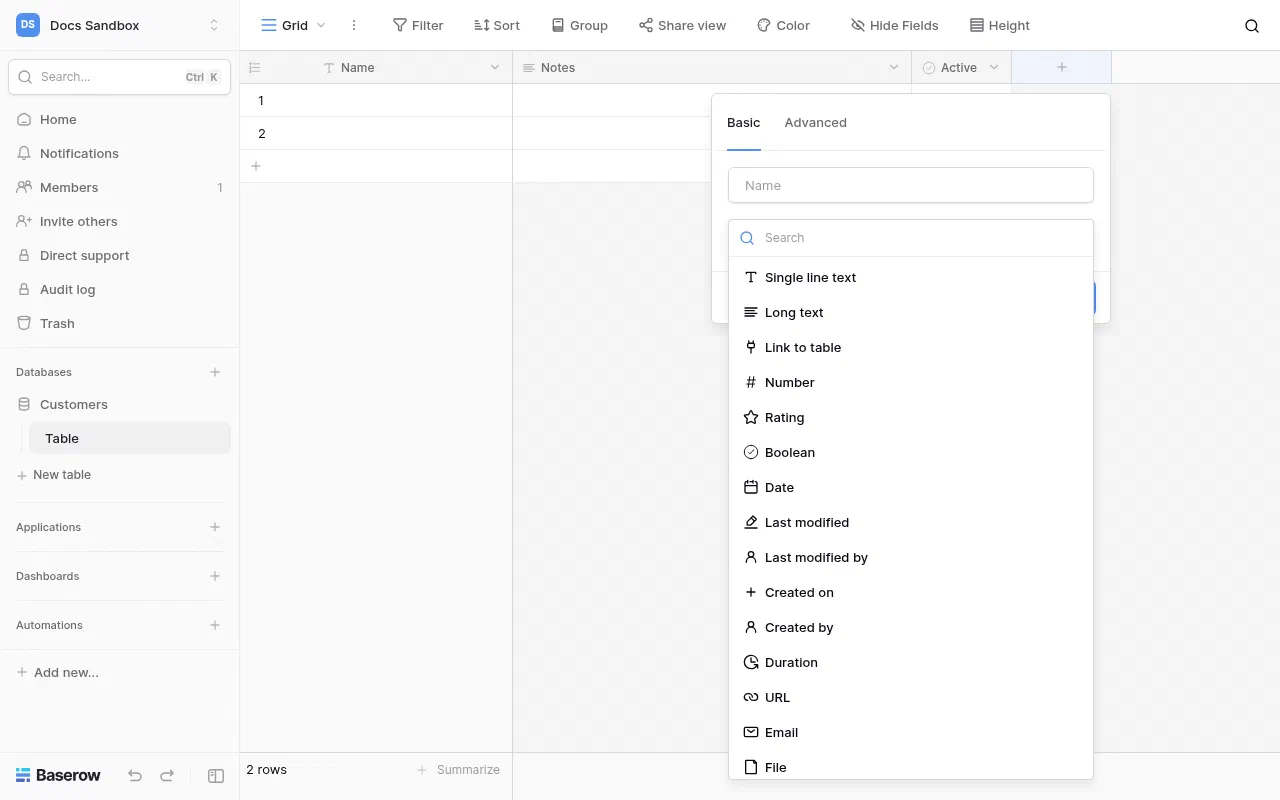Click the search magnifier icon in the top right
This screenshot has width=1280, height=800.
pyautogui.click(x=1252, y=26)
